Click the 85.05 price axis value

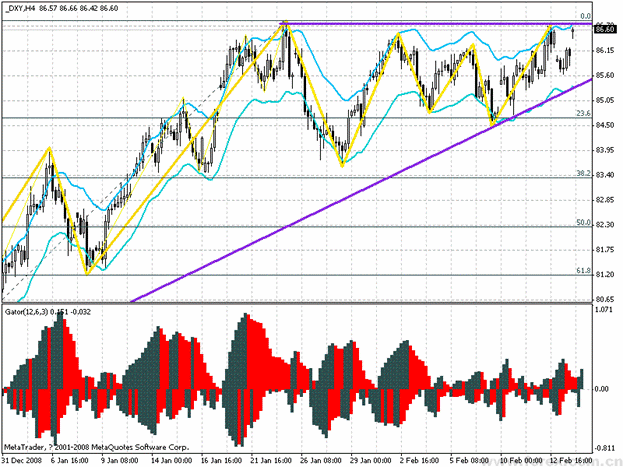(x=605, y=100)
